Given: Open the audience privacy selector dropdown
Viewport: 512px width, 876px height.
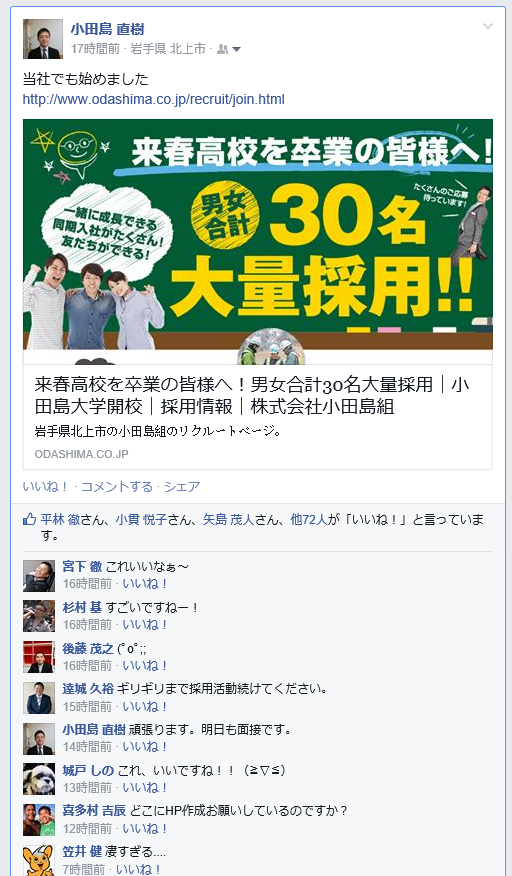Looking at the screenshot, I should coord(229,49).
